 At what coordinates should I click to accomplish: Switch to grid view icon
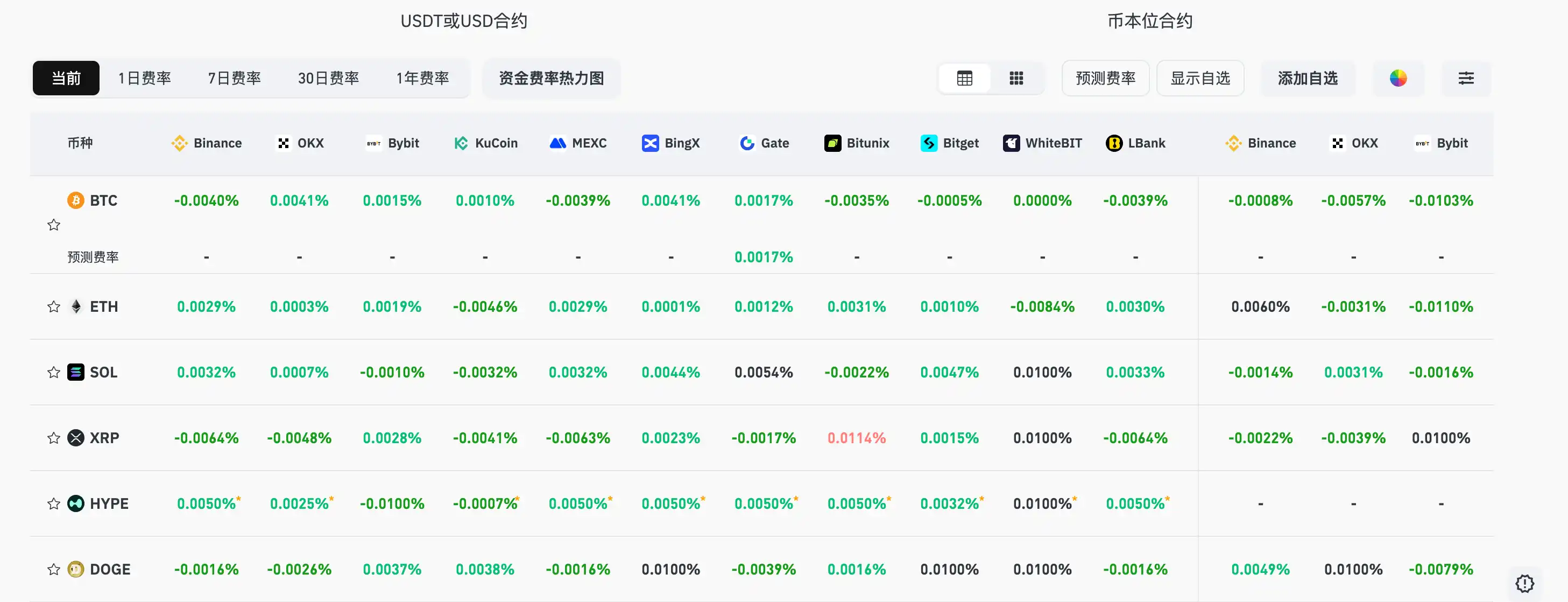pyautogui.click(x=1016, y=79)
